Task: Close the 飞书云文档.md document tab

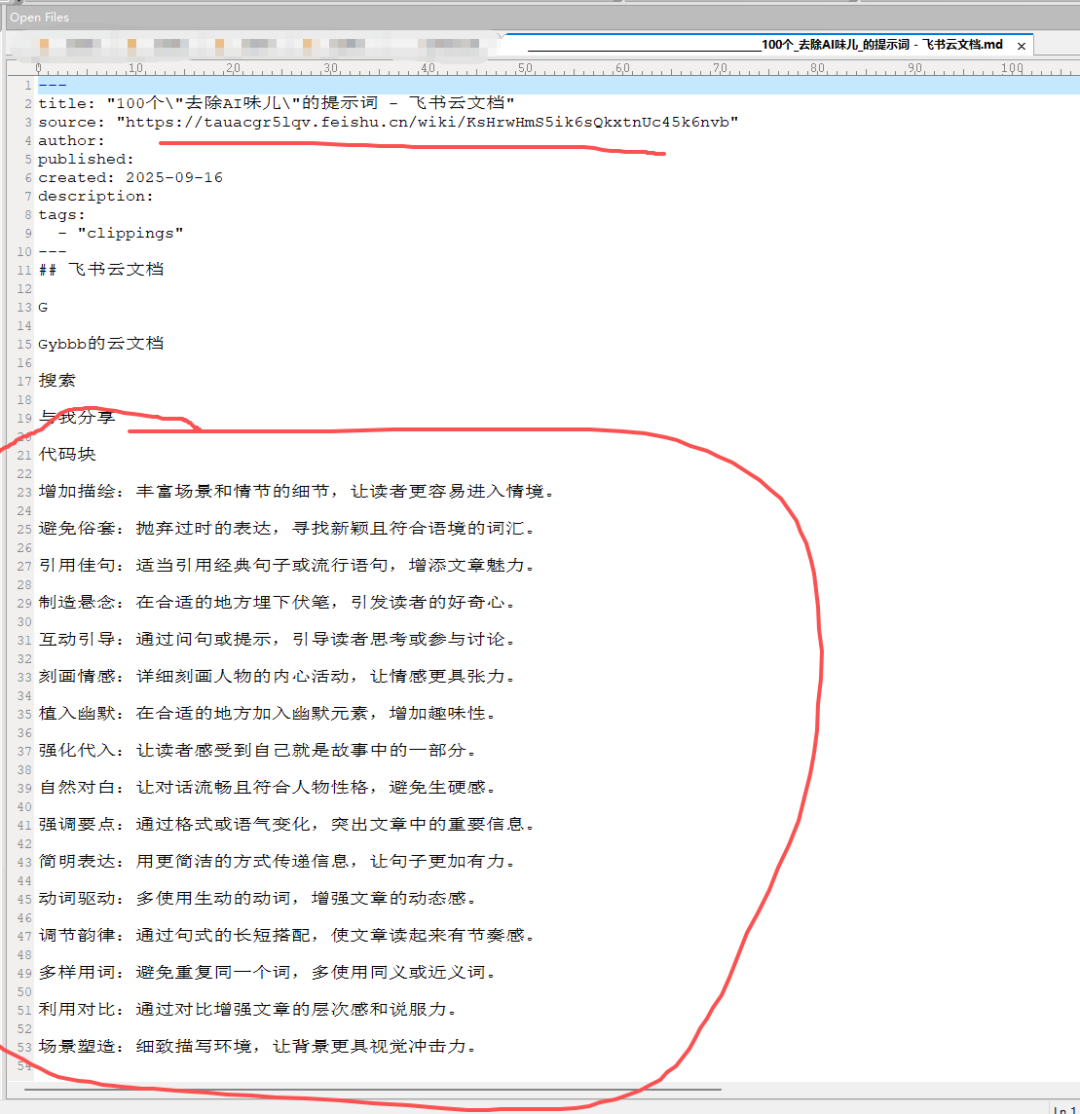Action: [x=1021, y=46]
